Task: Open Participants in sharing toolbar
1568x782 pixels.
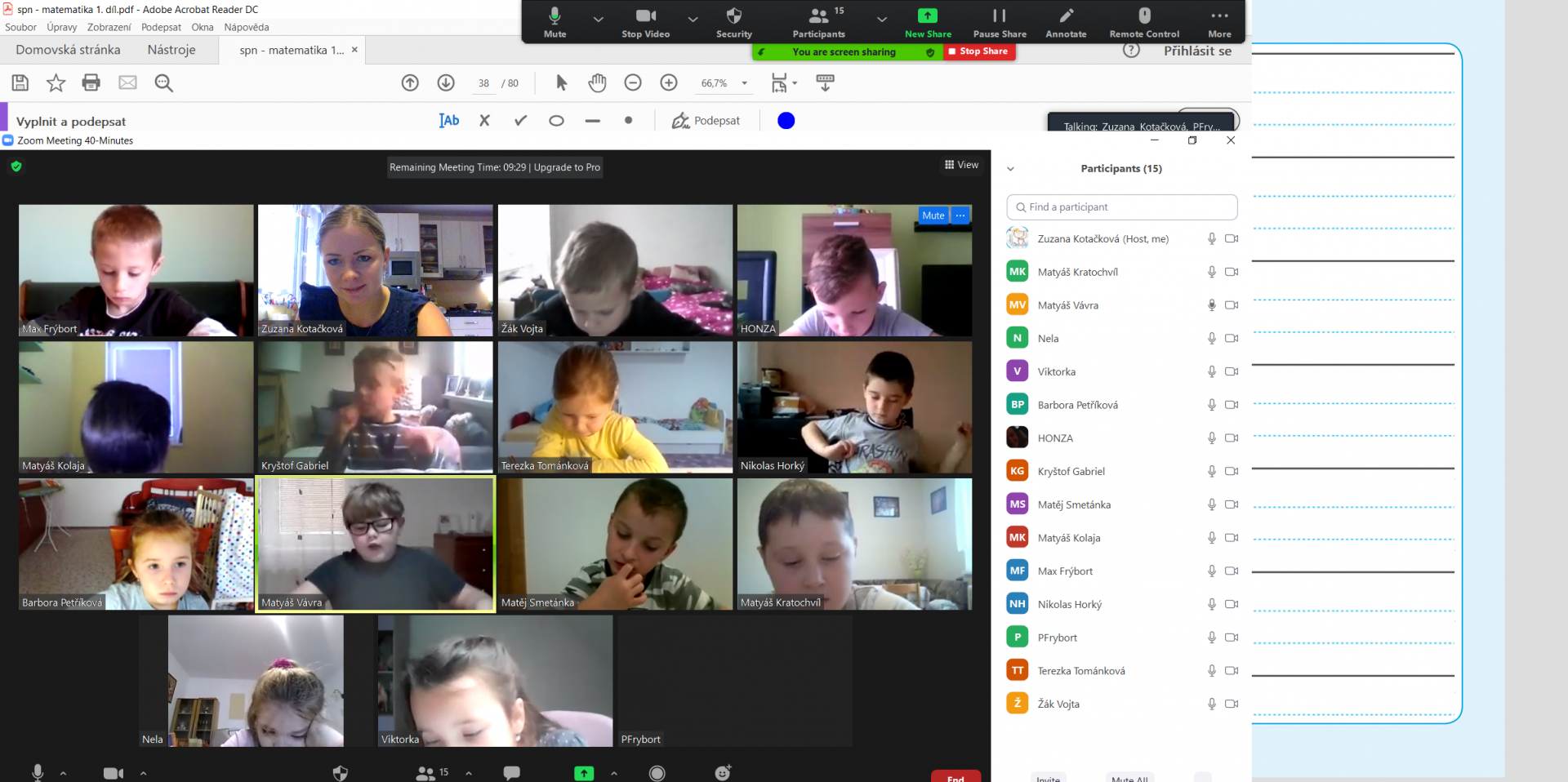Action: [x=818, y=22]
